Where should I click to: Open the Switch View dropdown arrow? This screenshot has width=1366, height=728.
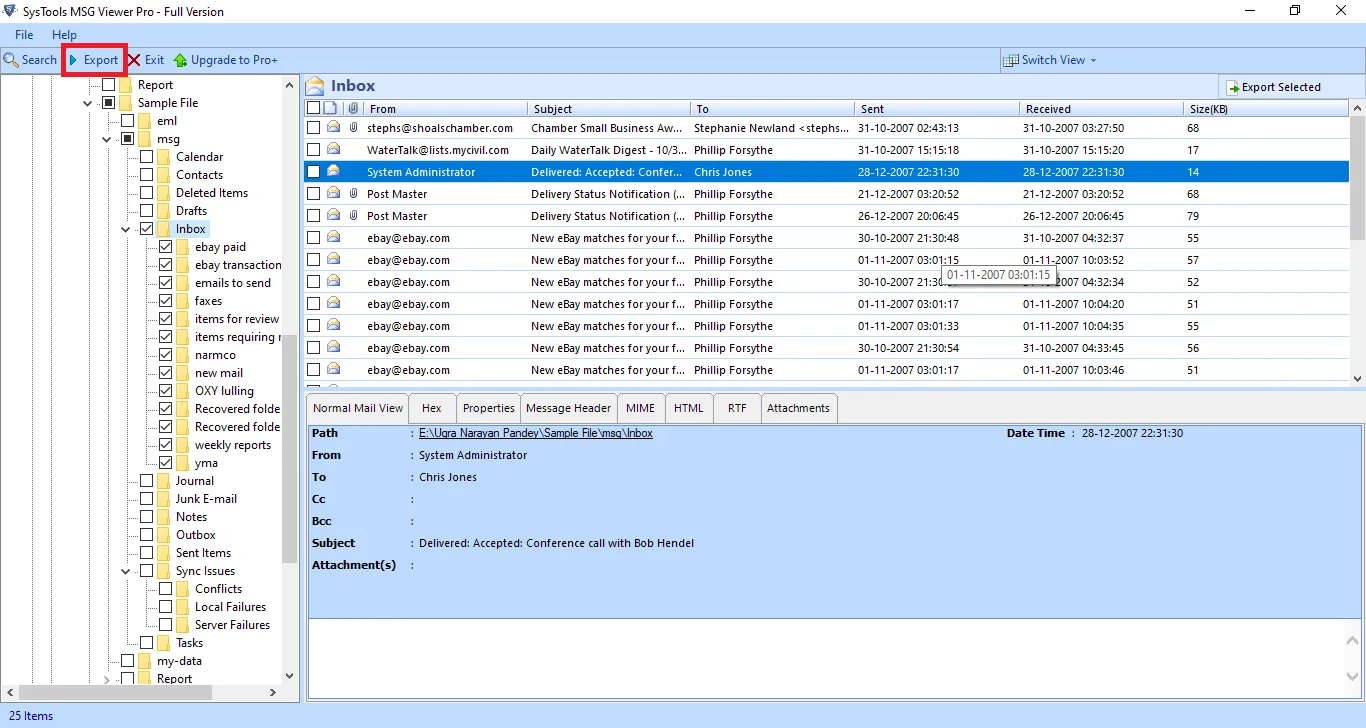tap(1093, 60)
